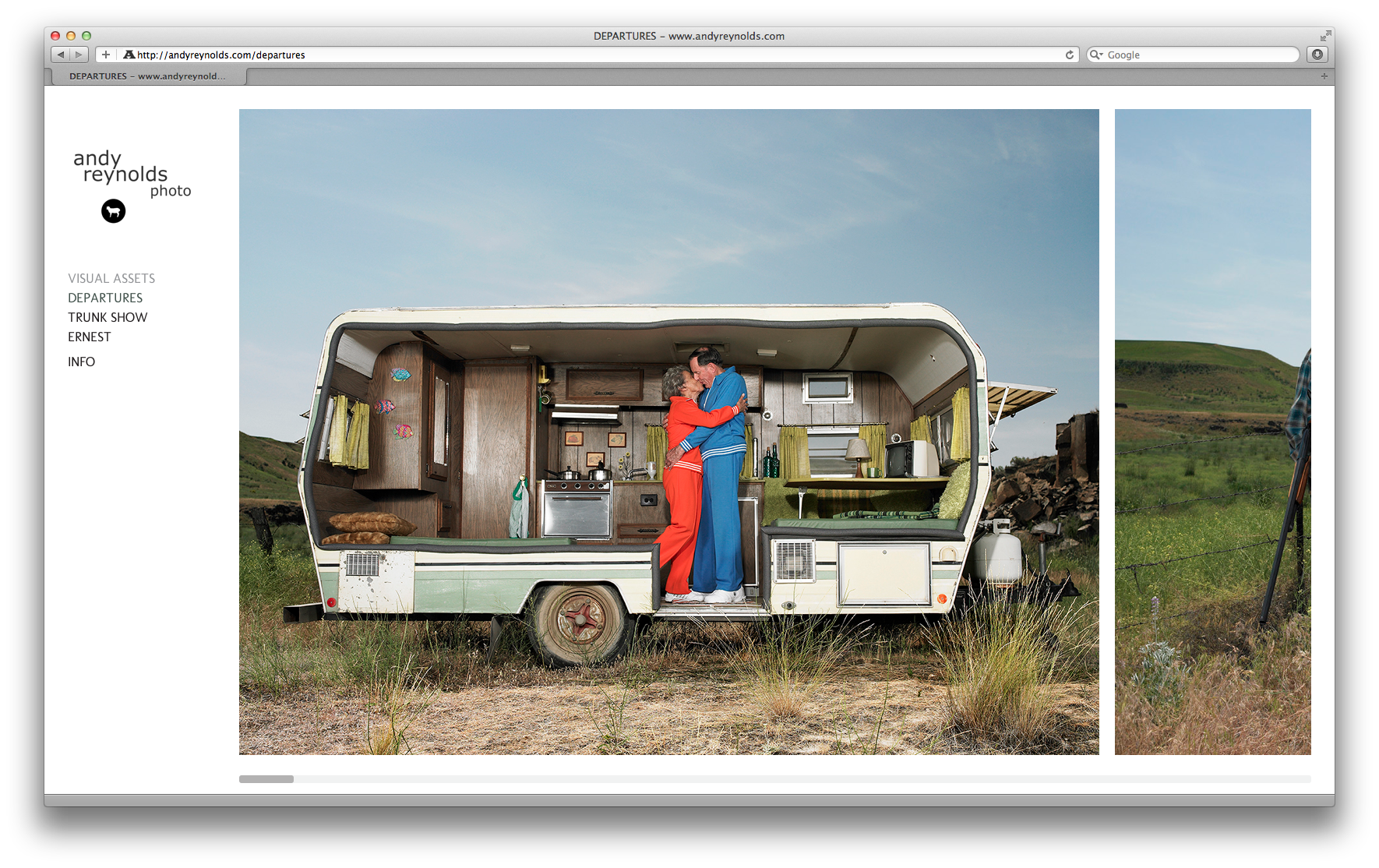Click the partially visible next photograph
1379x868 pixels.
point(1213,432)
